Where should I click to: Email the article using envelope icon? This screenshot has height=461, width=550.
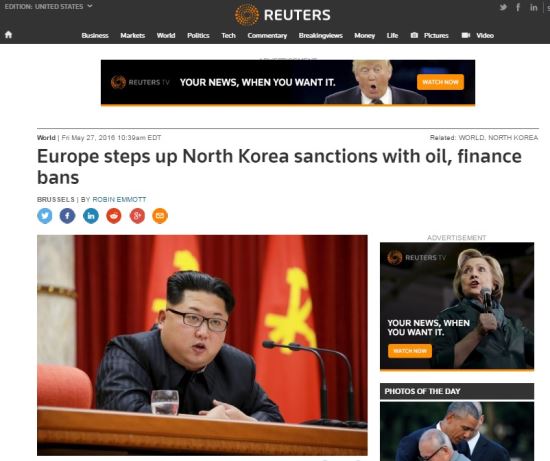click(160, 216)
